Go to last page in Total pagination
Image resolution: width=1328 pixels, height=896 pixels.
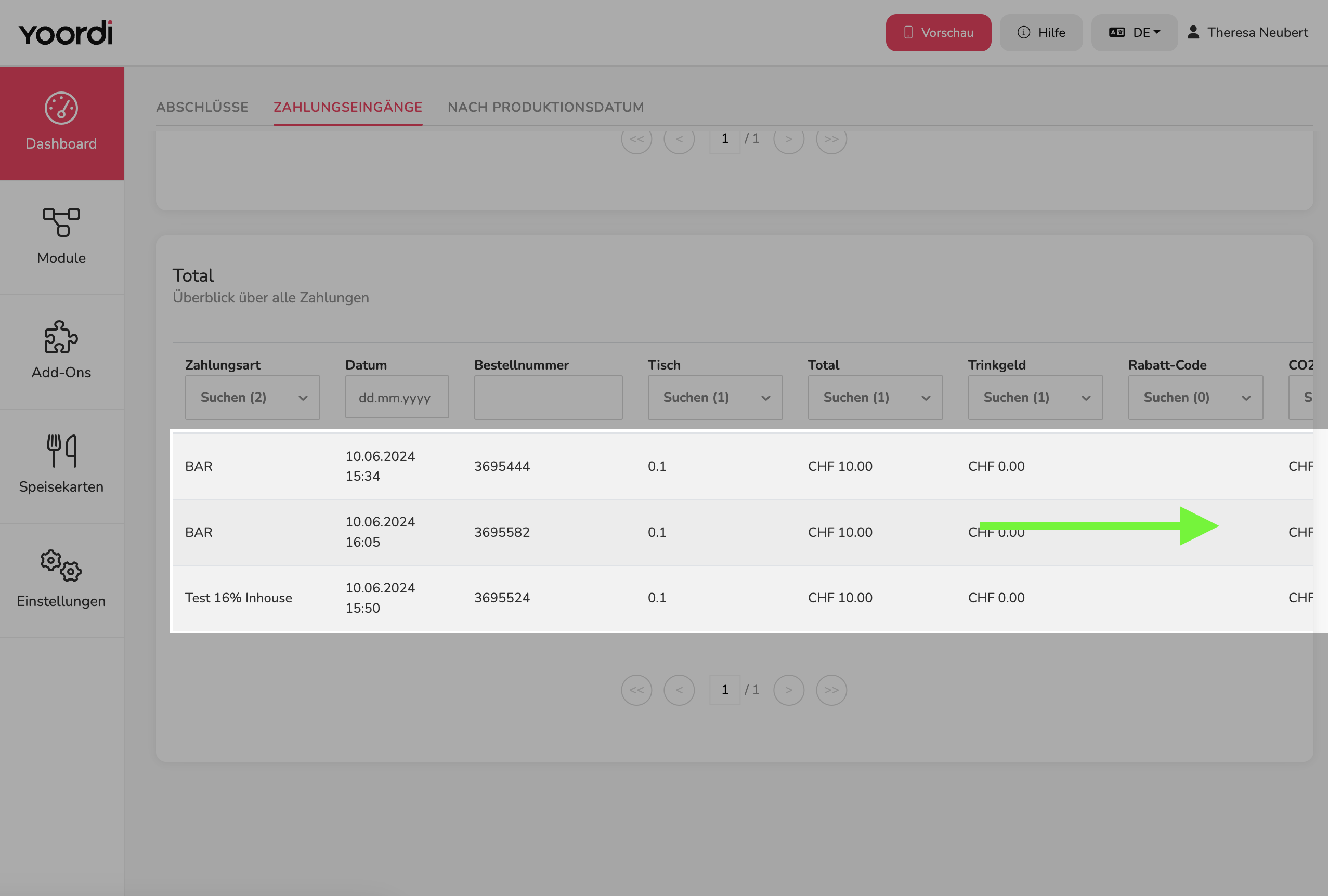tap(831, 690)
